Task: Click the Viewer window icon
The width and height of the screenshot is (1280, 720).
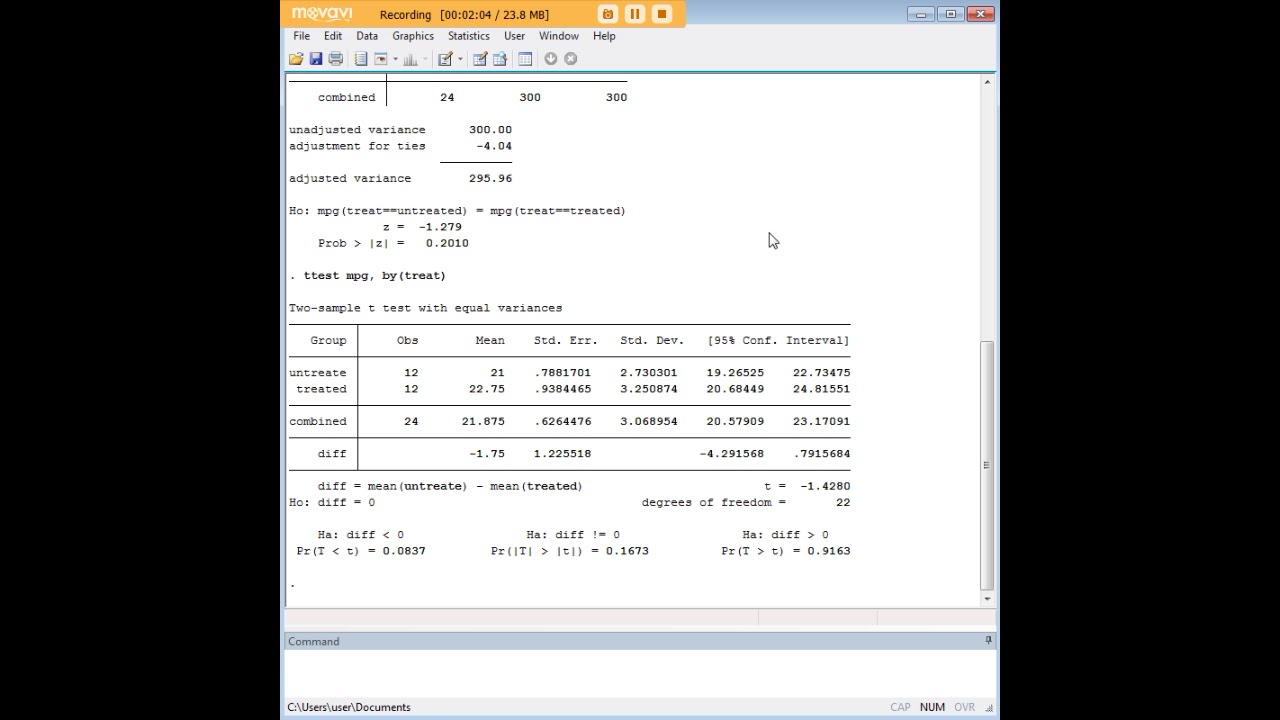Action: 380,59
